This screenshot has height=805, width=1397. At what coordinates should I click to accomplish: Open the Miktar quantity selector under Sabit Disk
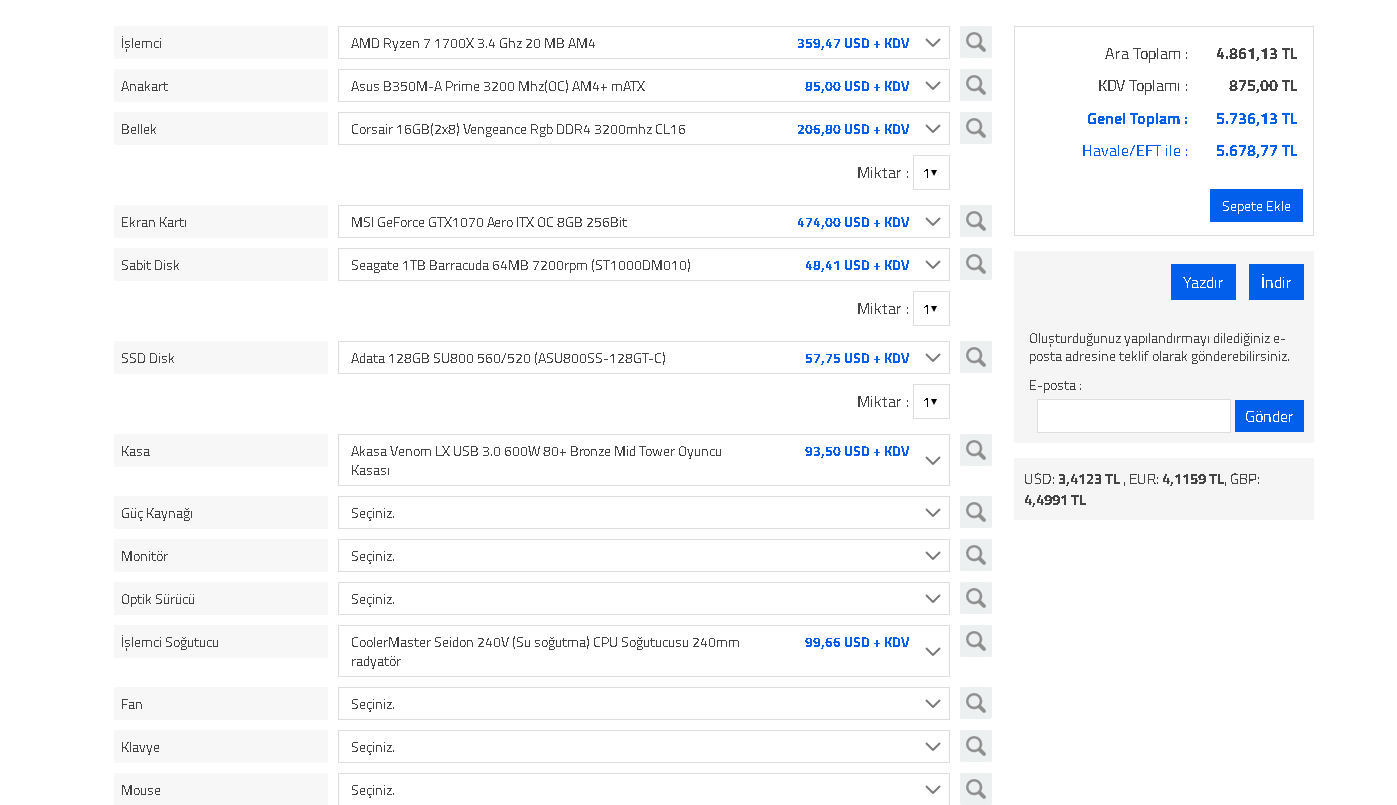point(931,309)
